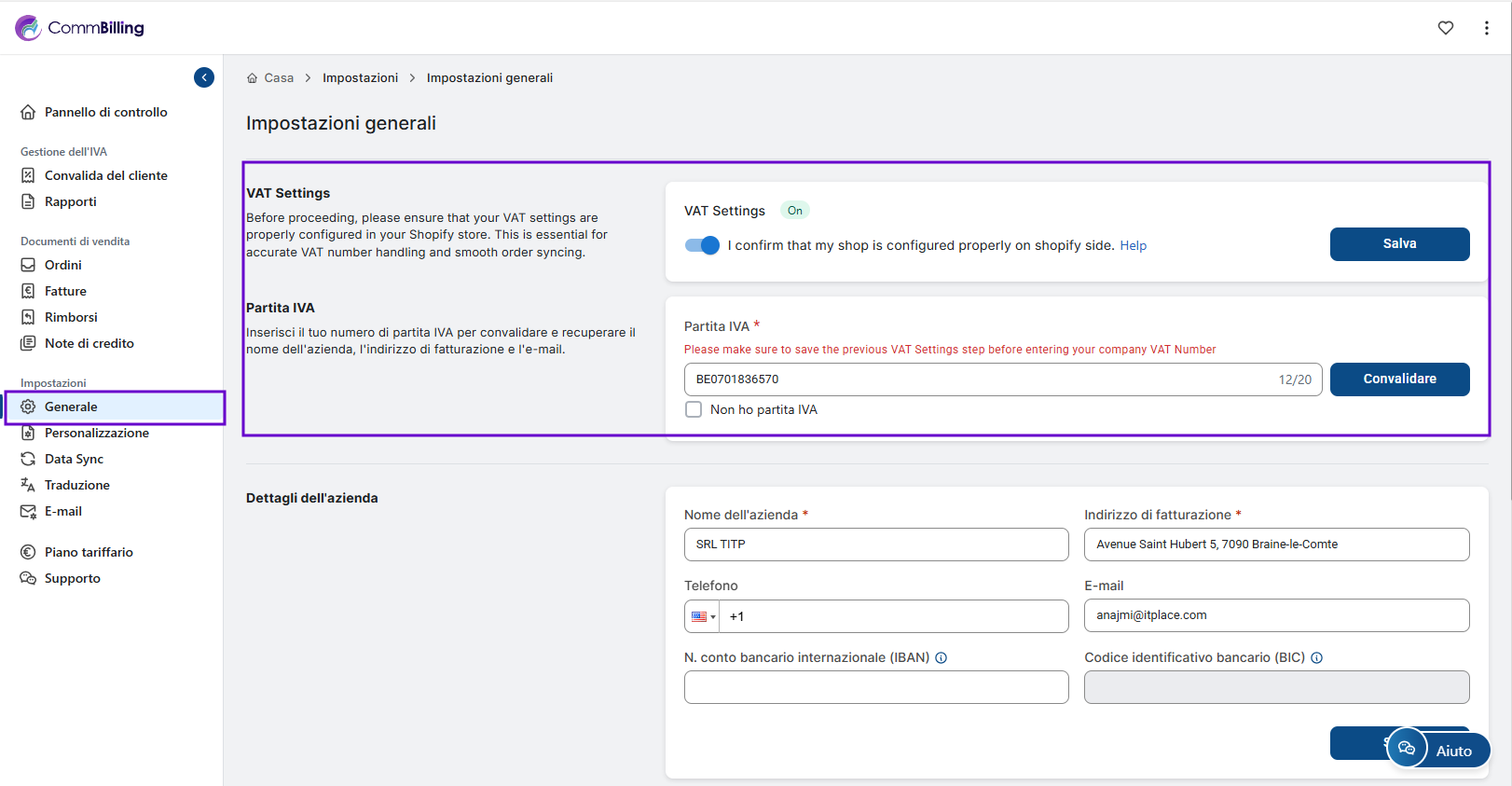The width and height of the screenshot is (1512, 786).
Task: Collapse the sidebar with arrow button
Action: (x=204, y=77)
